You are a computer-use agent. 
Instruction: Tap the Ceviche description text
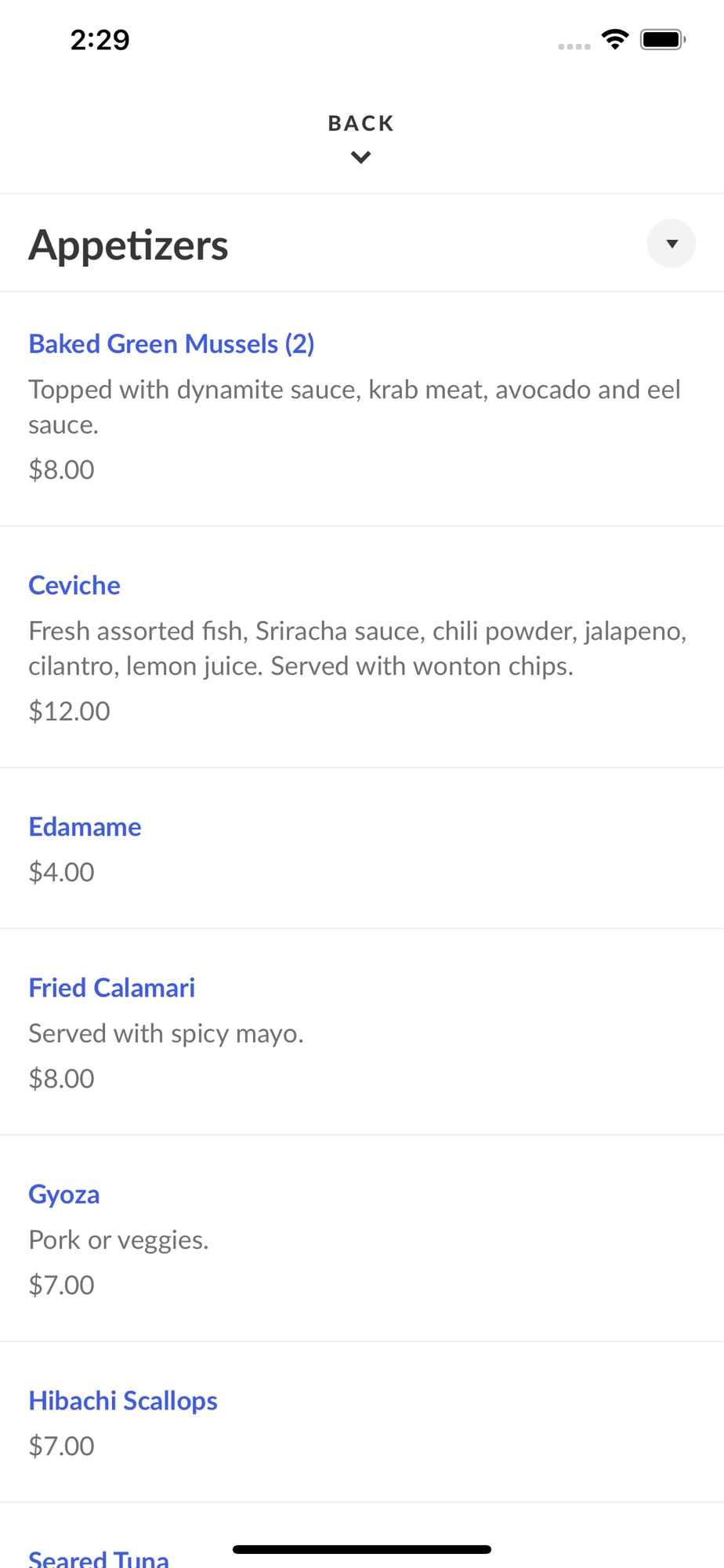[357, 648]
